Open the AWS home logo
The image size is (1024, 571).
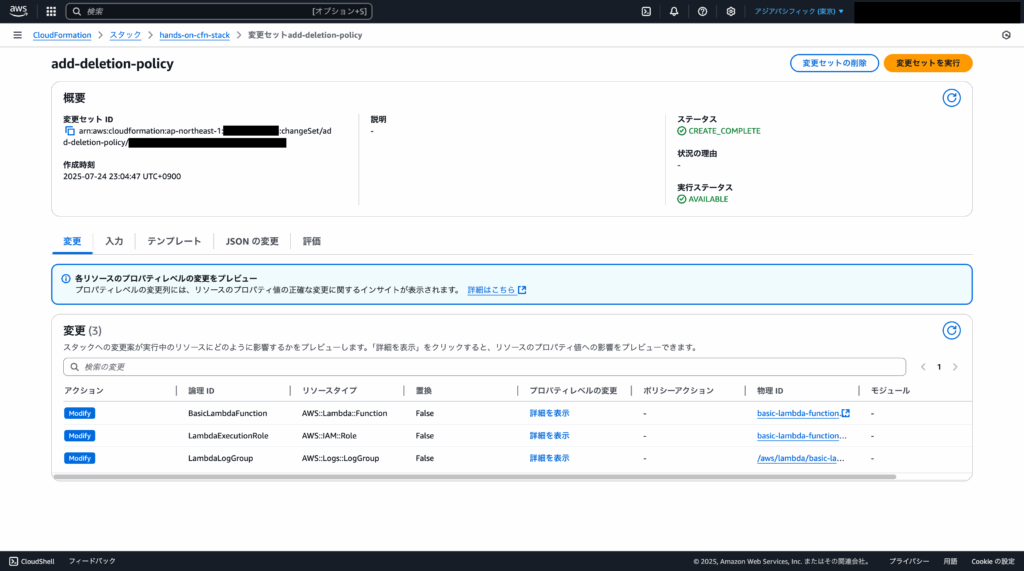point(18,10)
